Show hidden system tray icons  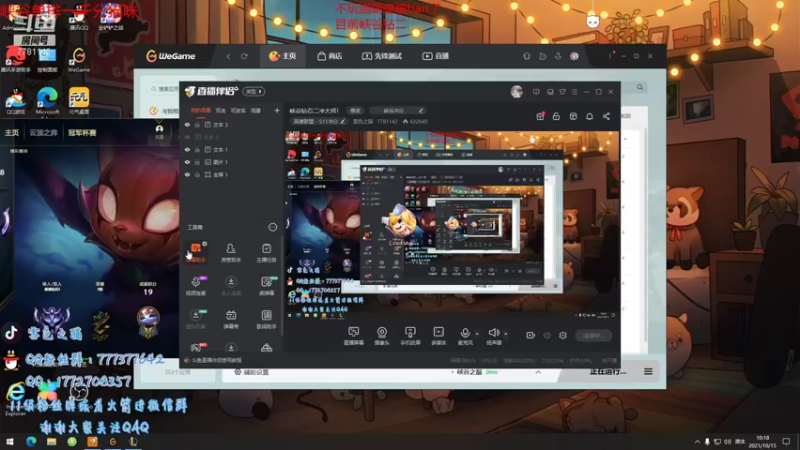697,441
